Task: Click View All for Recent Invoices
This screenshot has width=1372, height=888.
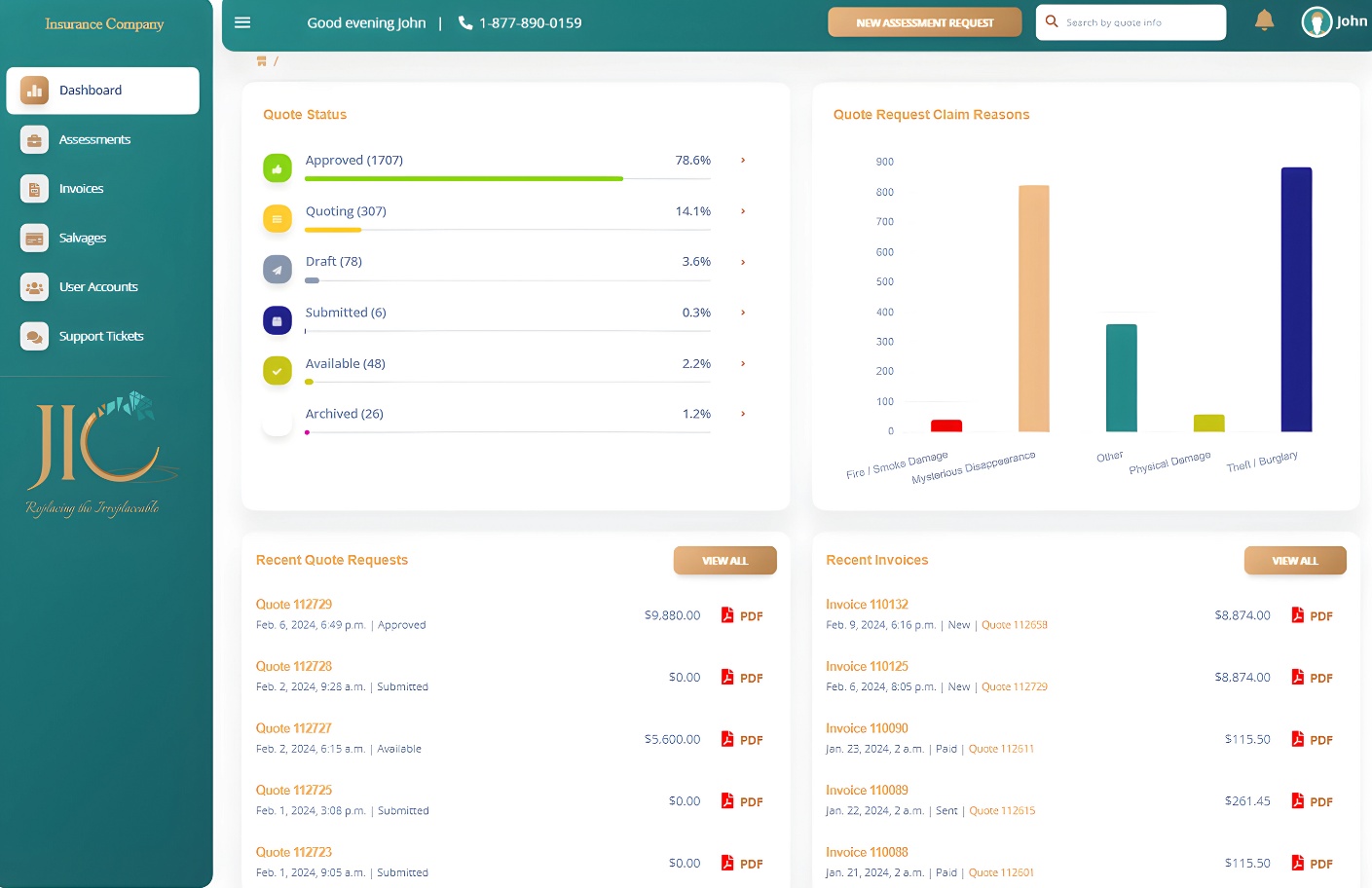Action: pos(1294,561)
